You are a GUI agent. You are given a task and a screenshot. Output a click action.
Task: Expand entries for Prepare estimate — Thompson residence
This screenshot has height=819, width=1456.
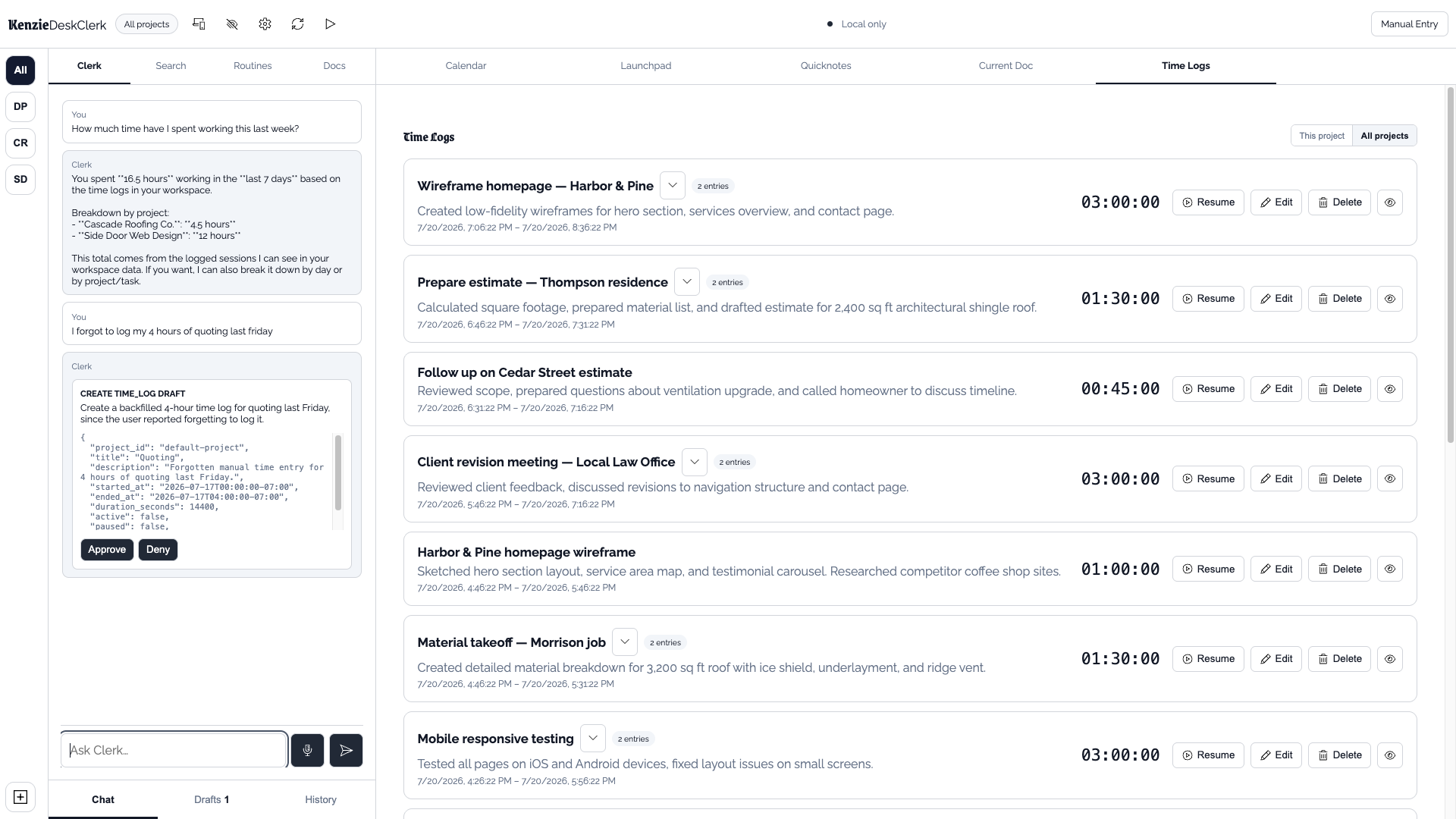(687, 282)
